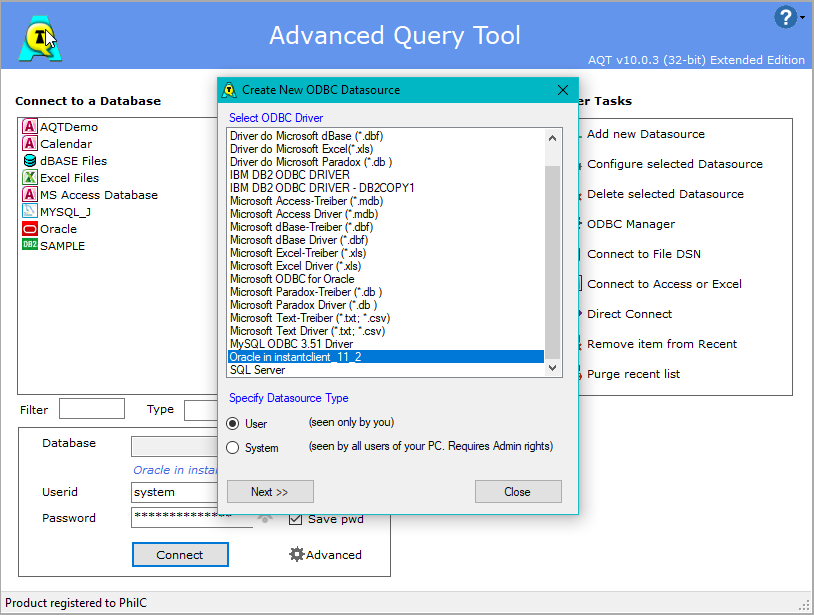Click the driver list scroll-down arrow
The width and height of the screenshot is (814, 615).
552,368
